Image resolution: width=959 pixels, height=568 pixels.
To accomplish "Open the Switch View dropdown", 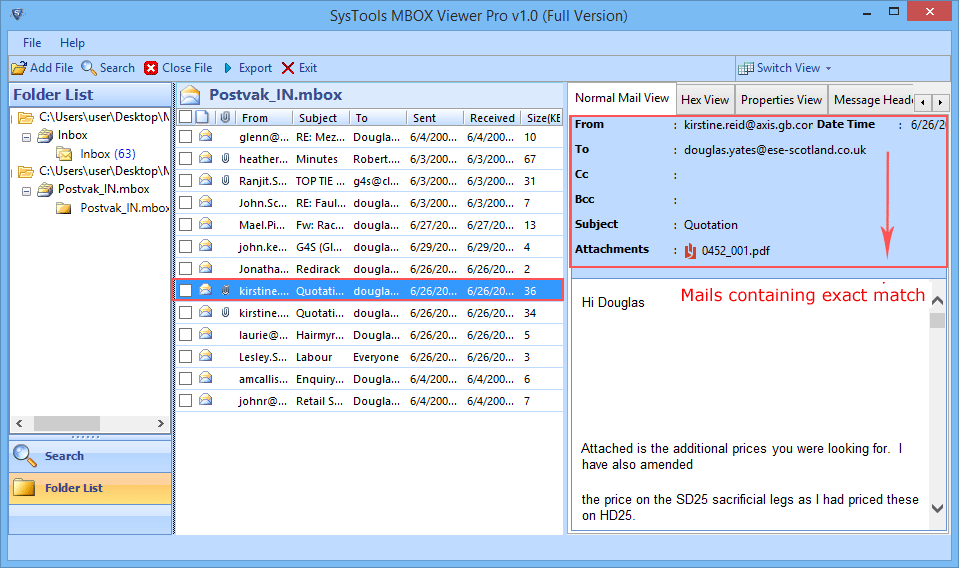I will point(785,68).
